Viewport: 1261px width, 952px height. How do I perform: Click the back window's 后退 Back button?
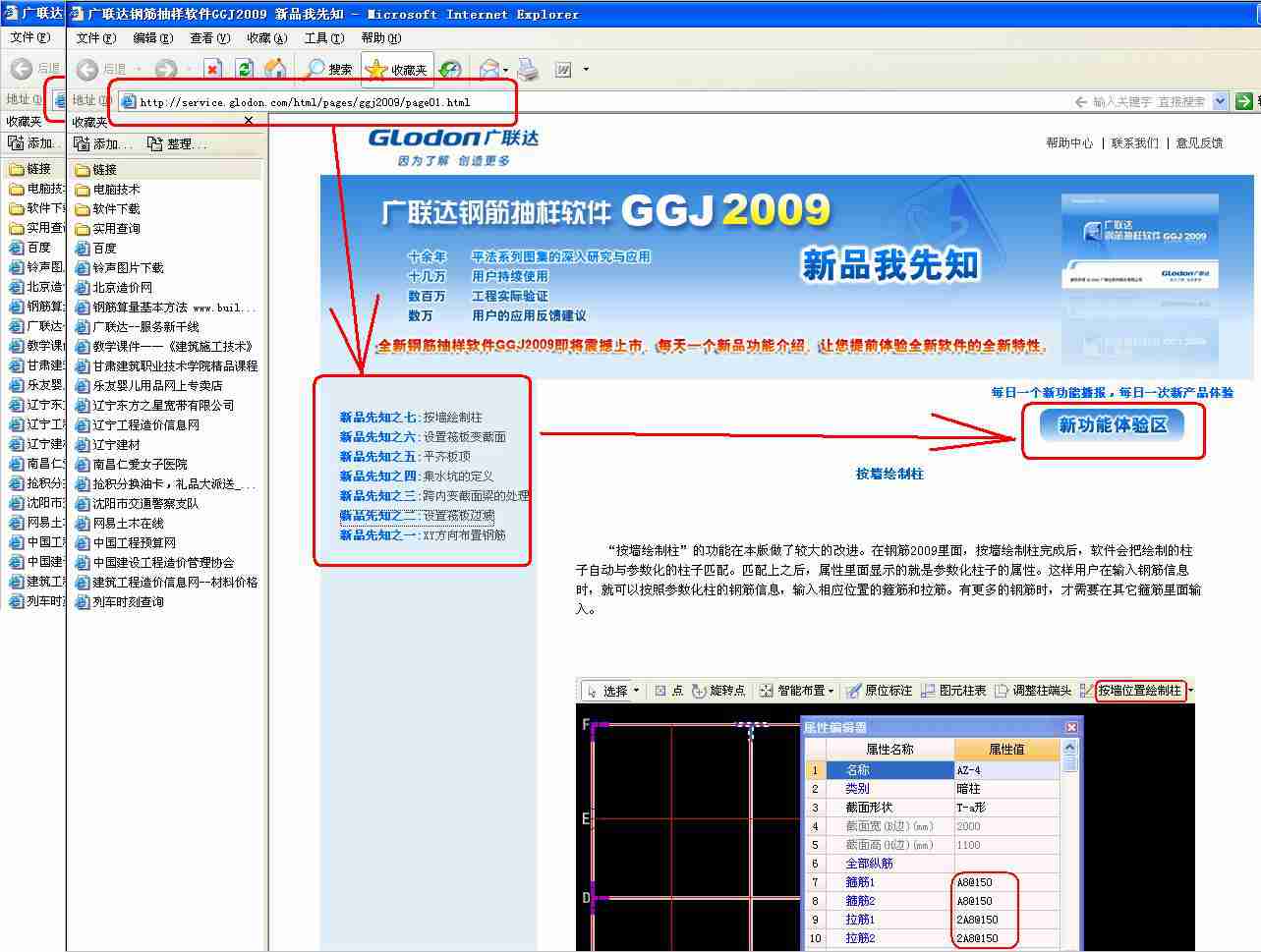(x=35, y=69)
